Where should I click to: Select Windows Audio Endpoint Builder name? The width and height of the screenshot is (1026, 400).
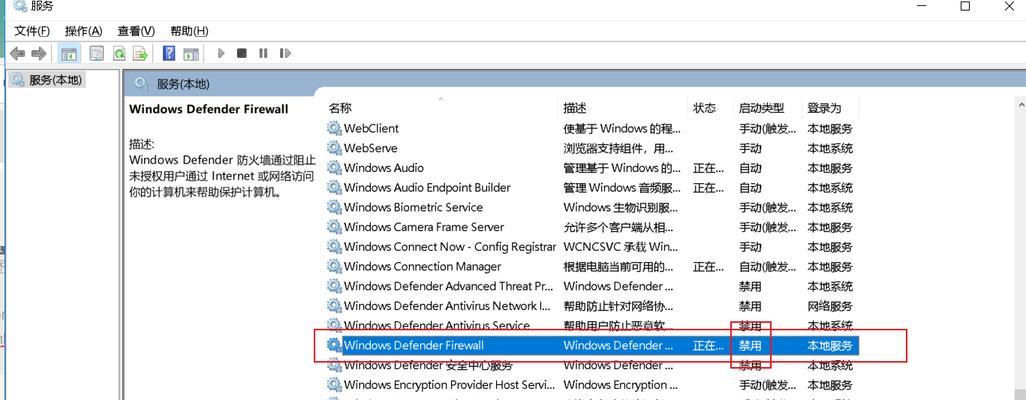pyautogui.click(x=427, y=187)
